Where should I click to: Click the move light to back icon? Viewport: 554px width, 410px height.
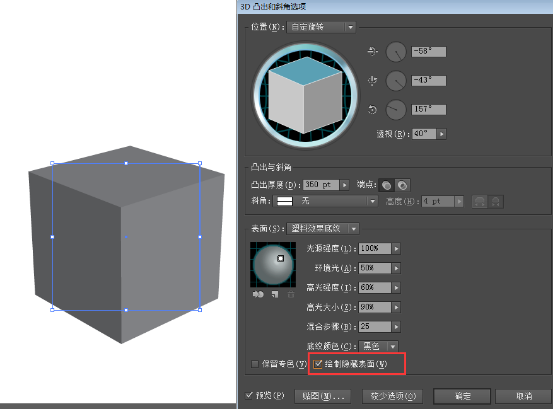258,294
